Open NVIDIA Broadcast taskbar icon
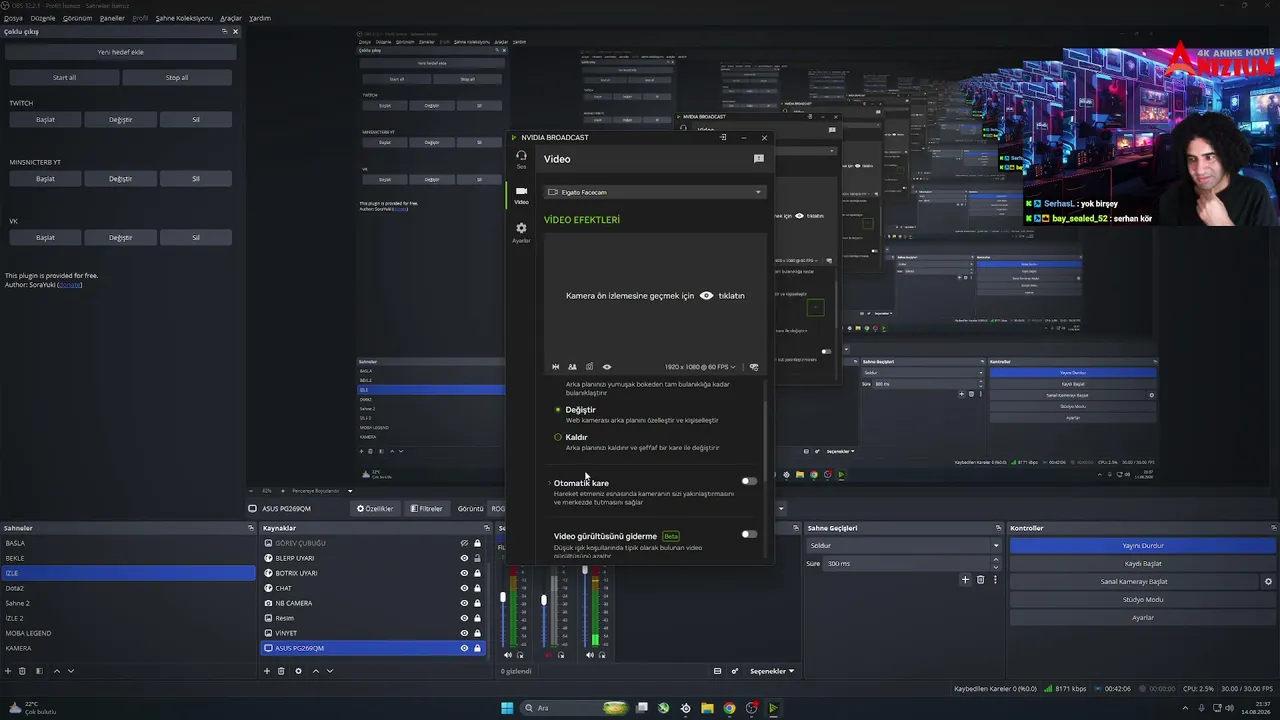 pyautogui.click(x=773, y=708)
